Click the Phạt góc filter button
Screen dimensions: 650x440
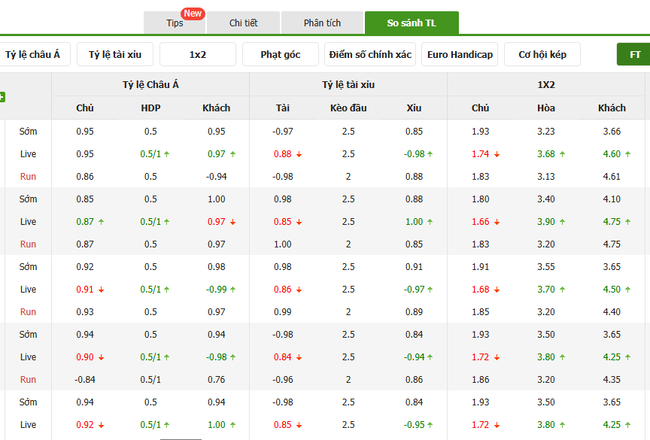(x=280, y=54)
